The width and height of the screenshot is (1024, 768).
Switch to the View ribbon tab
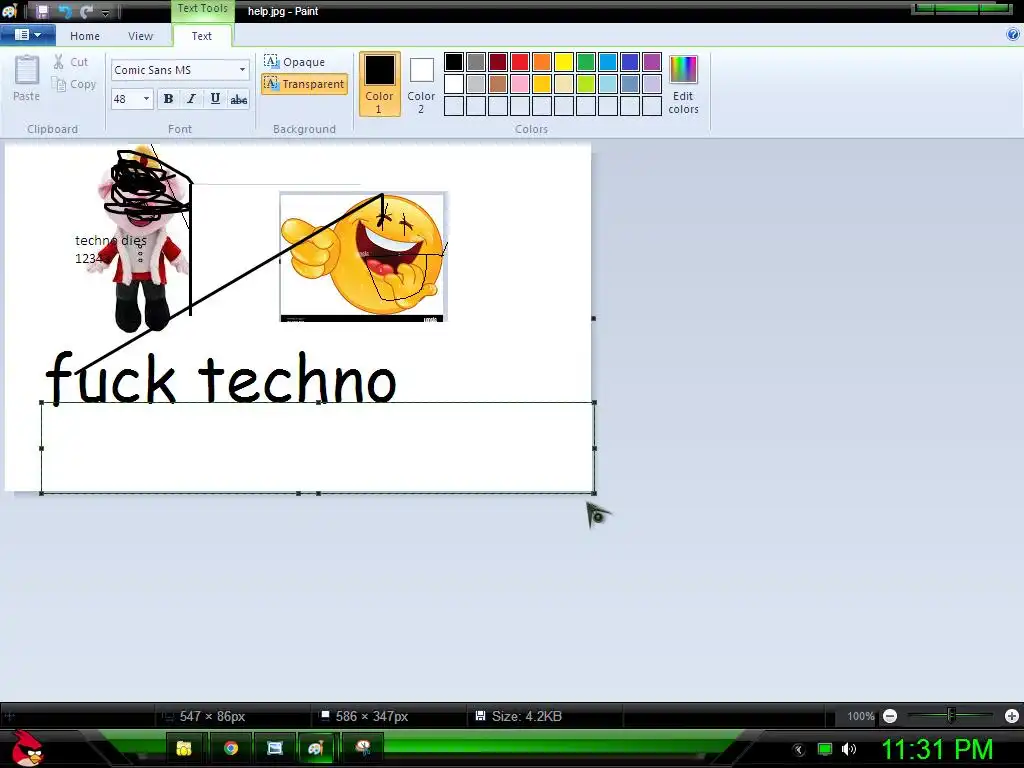(x=140, y=36)
